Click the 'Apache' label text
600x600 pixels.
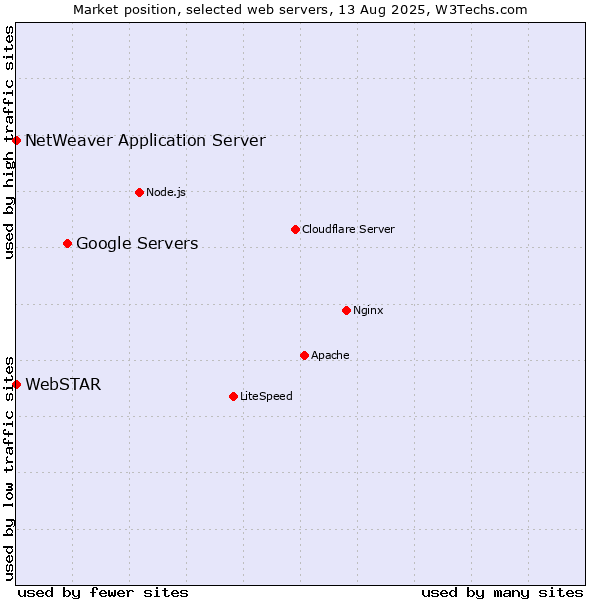tap(330, 355)
